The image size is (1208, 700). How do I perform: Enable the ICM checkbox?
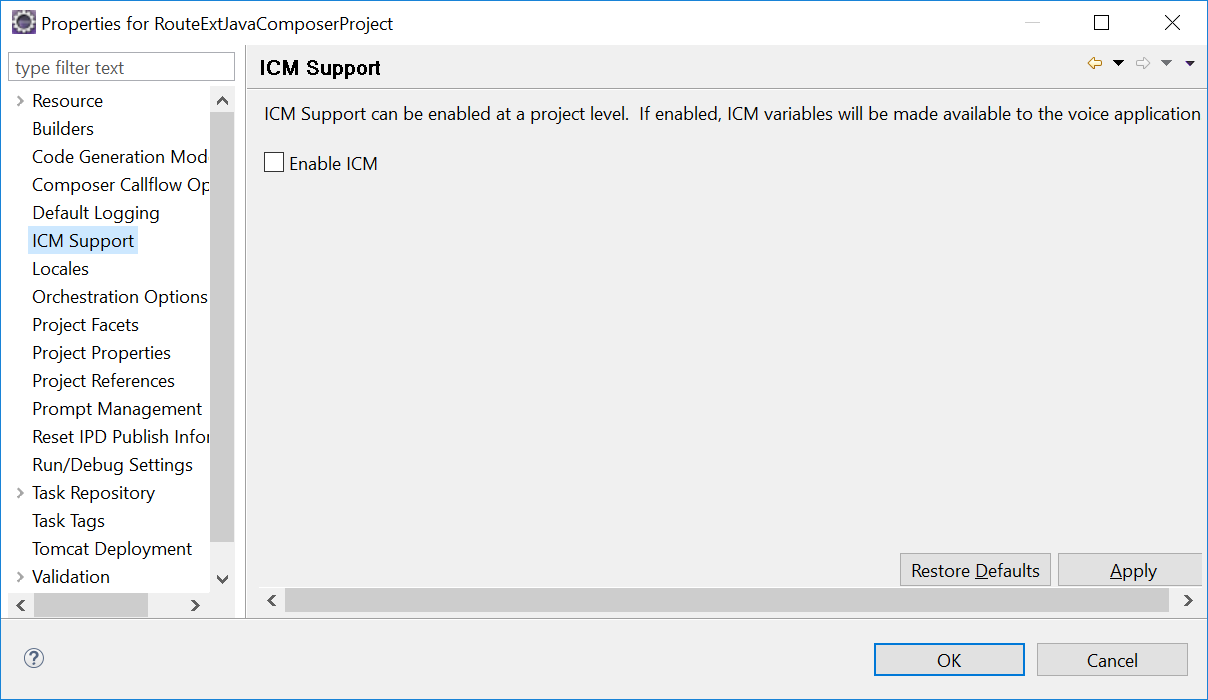coord(274,163)
